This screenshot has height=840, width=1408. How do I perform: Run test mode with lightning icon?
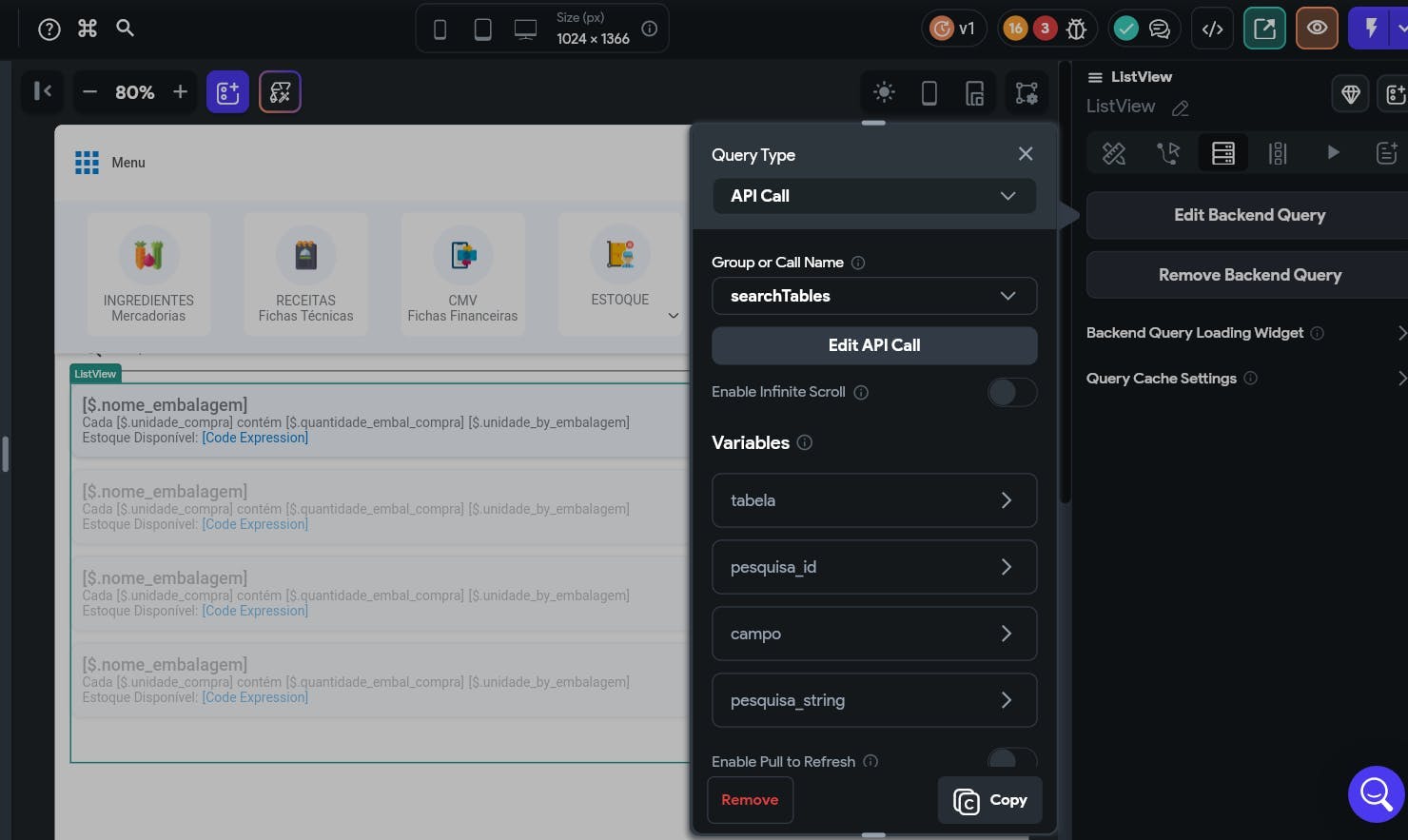click(x=1371, y=29)
